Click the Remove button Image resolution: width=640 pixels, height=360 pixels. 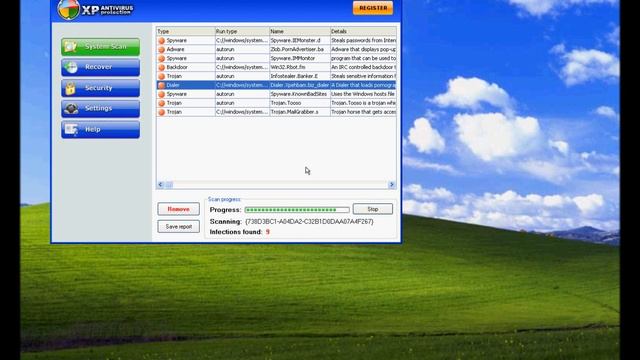(x=178, y=209)
